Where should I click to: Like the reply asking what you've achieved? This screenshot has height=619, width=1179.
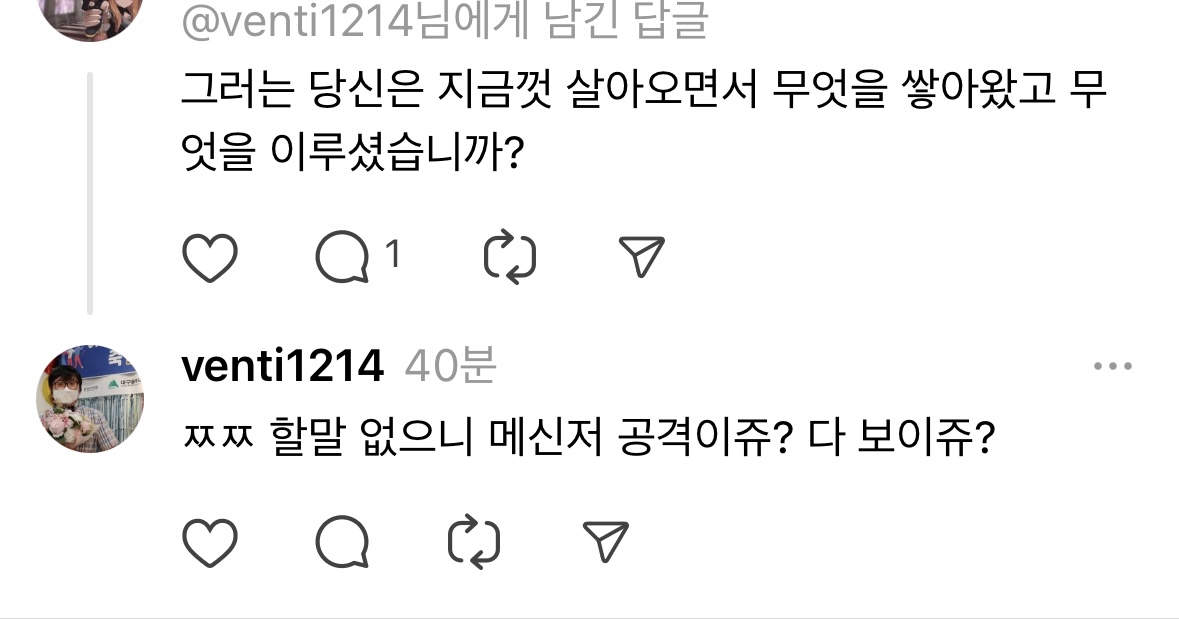210,258
